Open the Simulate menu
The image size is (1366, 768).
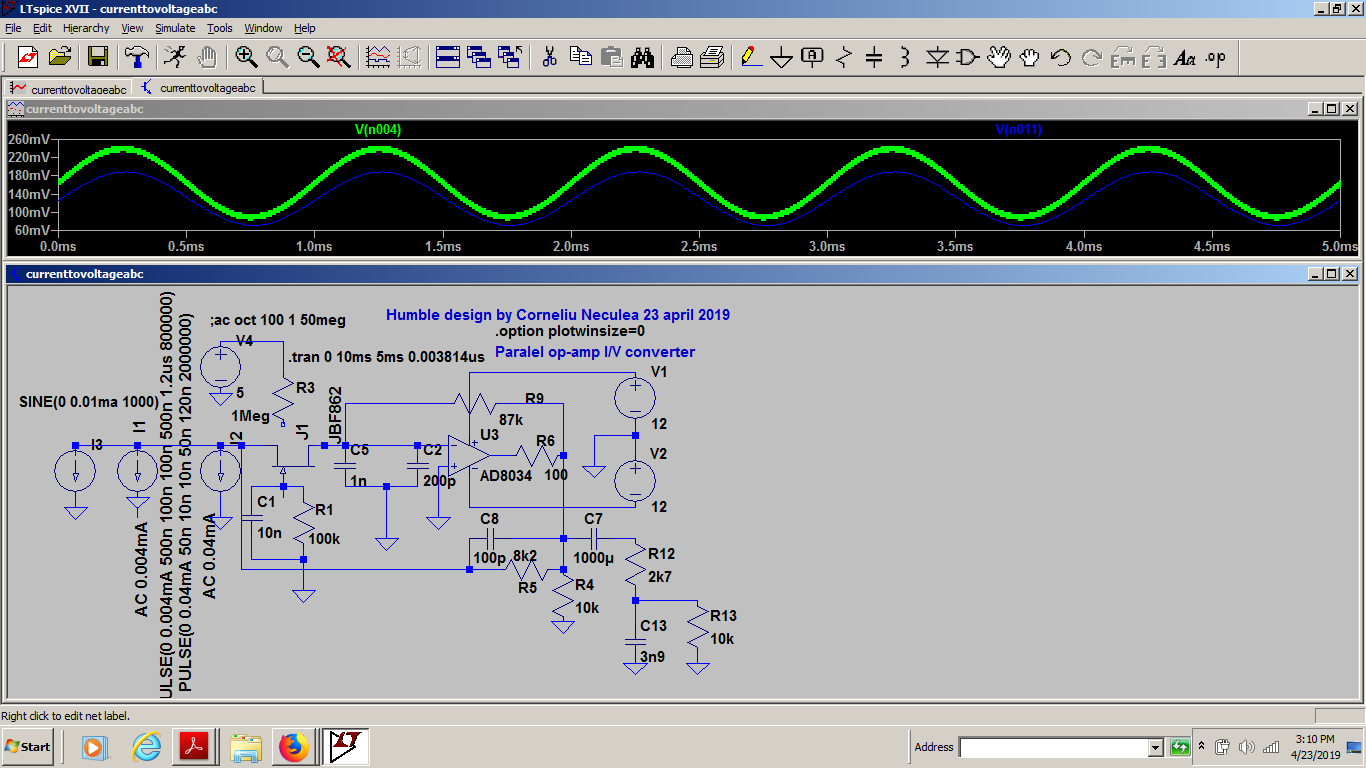175,28
